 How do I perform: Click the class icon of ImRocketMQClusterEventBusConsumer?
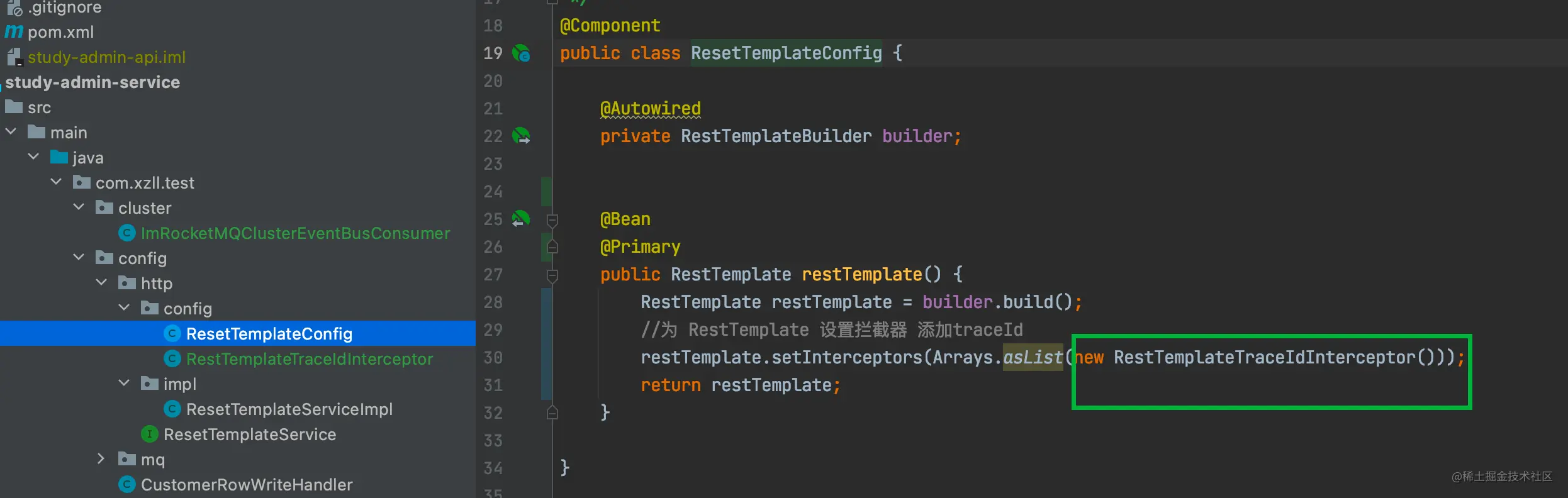[127, 233]
